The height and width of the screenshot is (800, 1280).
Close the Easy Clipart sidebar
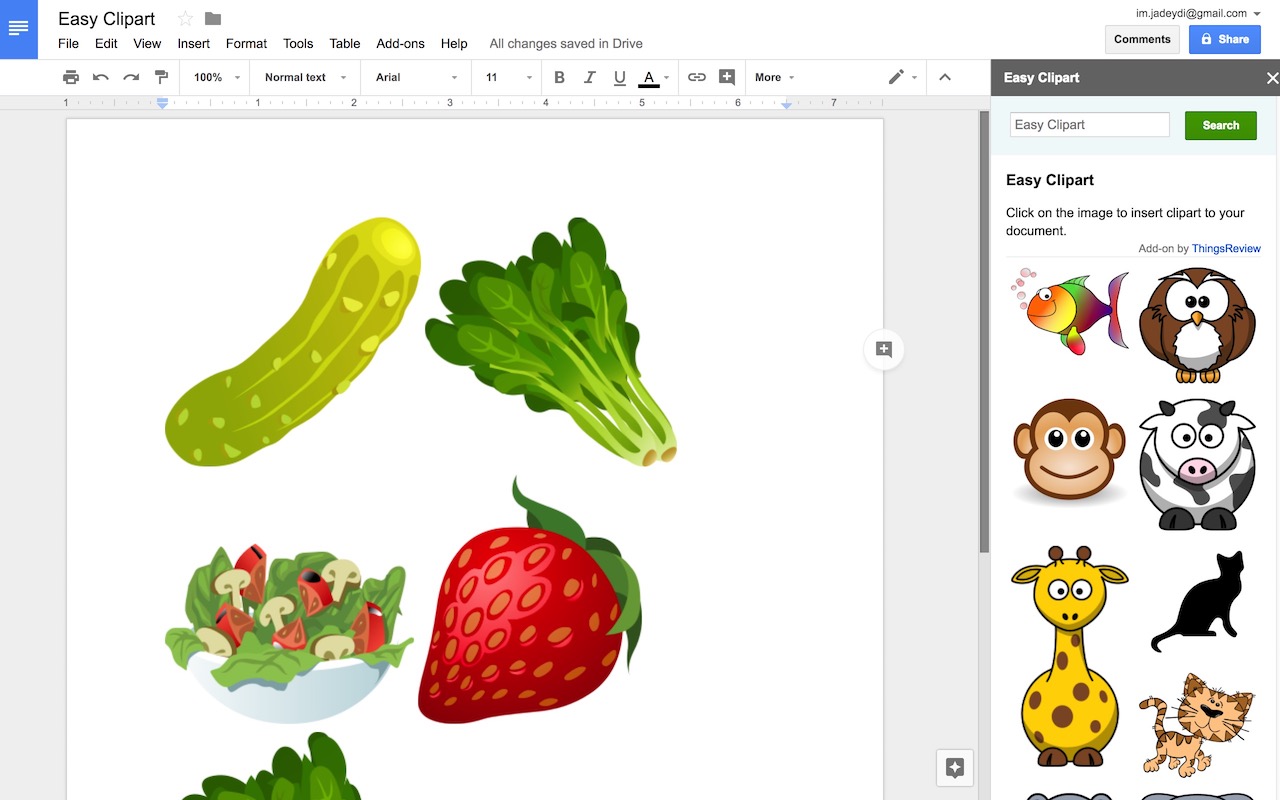[x=1272, y=78]
